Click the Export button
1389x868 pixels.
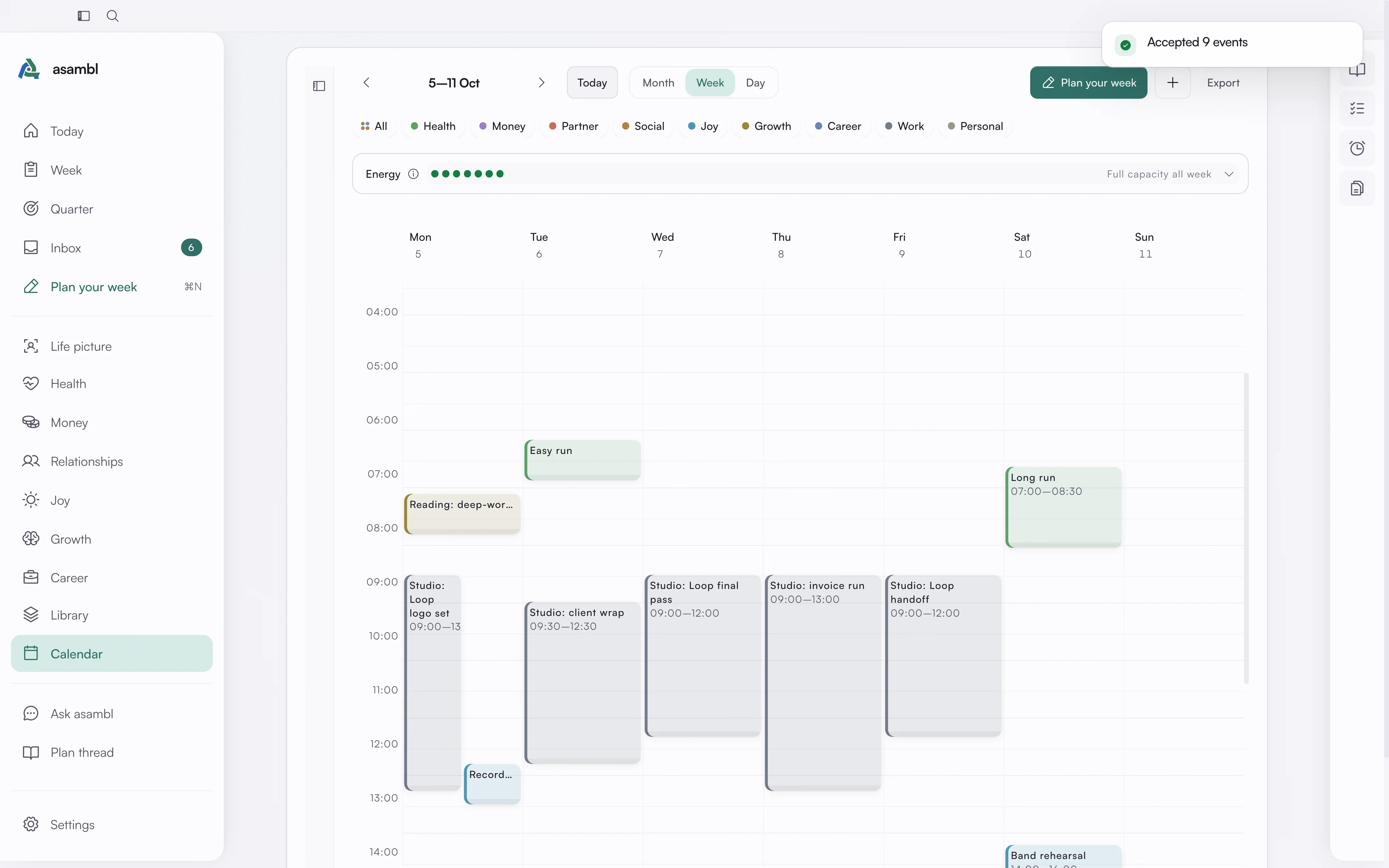(x=1223, y=83)
